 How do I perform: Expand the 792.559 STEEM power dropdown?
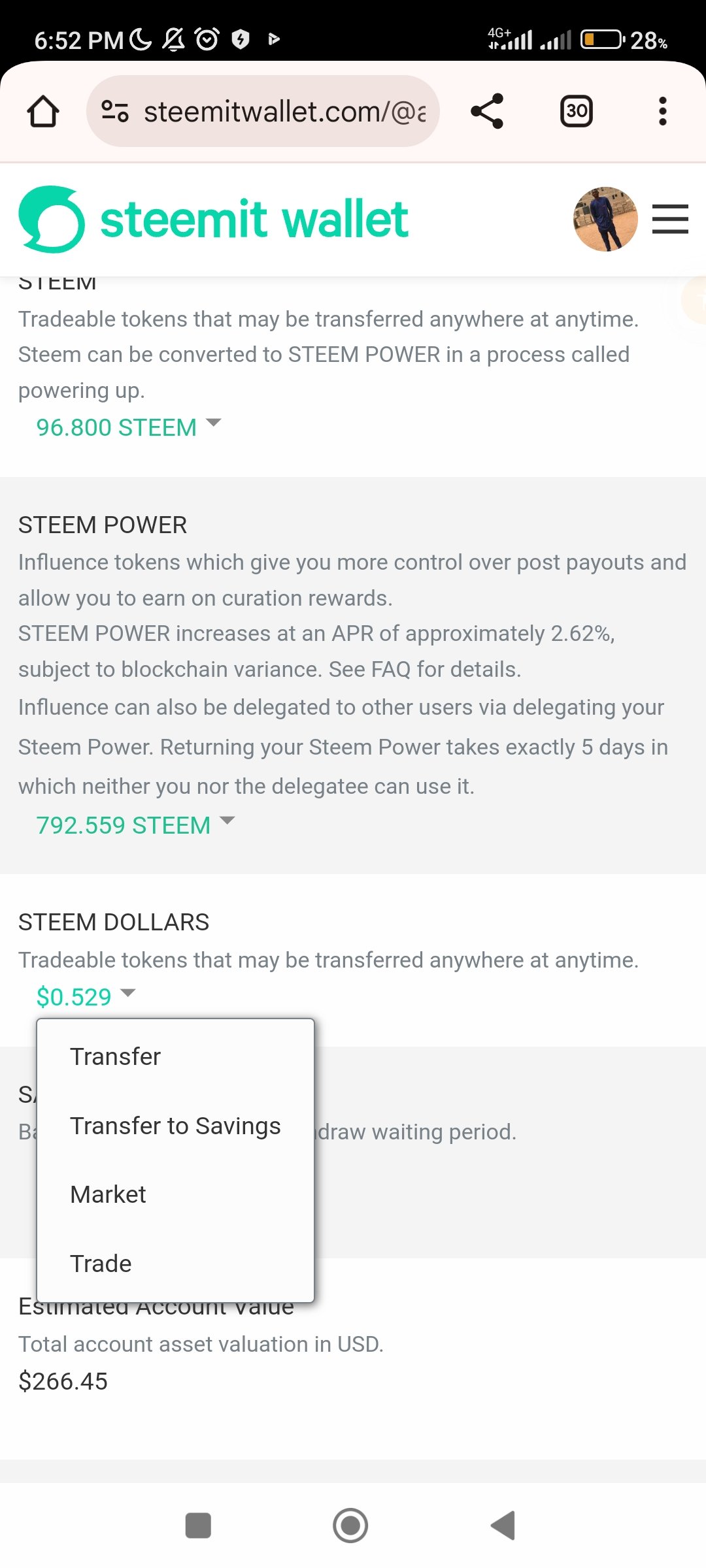[x=135, y=825]
